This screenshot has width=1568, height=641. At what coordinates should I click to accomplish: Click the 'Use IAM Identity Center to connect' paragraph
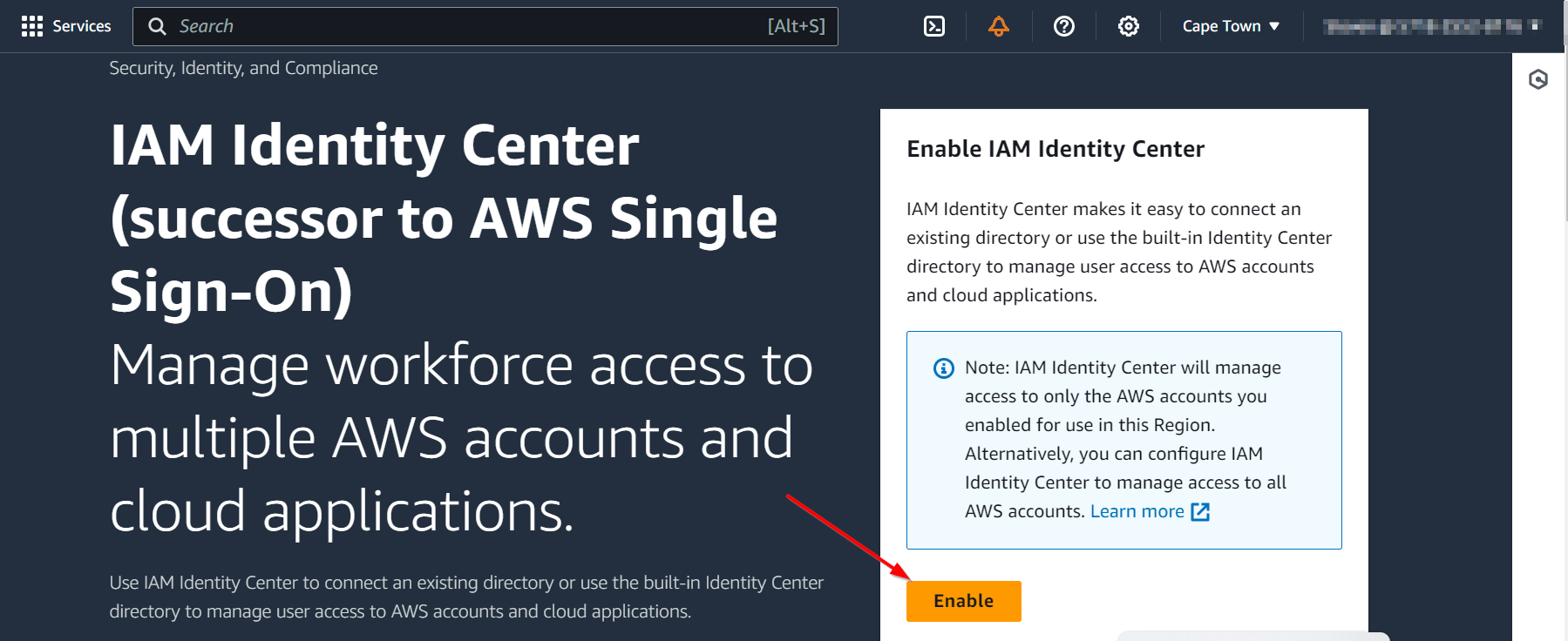click(x=466, y=597)
